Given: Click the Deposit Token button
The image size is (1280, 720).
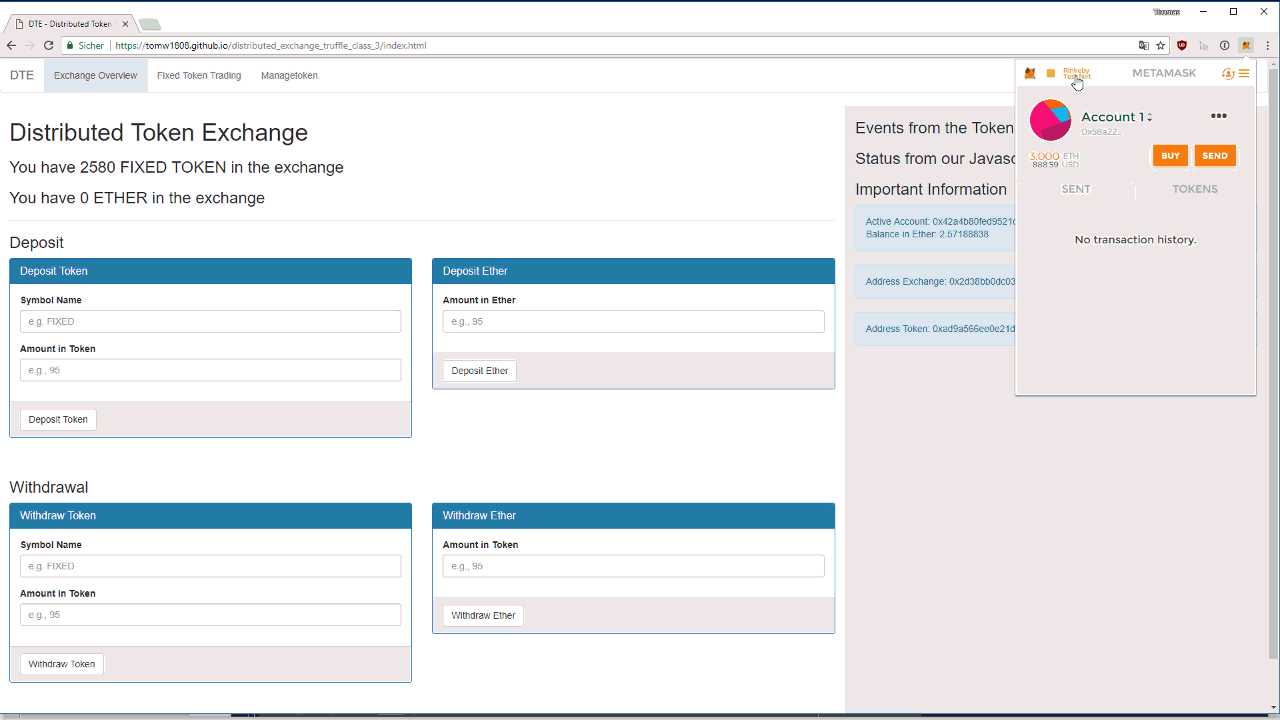Looking at the screenshot, I should tap(58, 419).
